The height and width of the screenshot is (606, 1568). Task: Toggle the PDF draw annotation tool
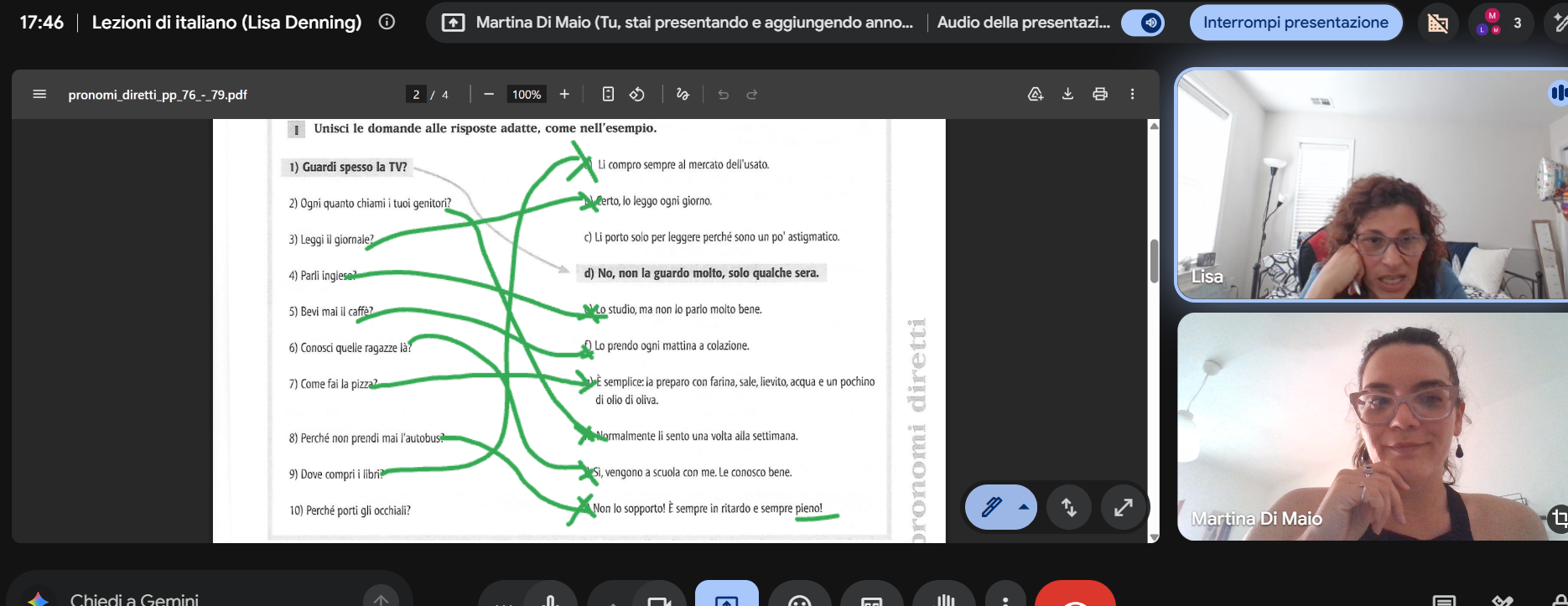tap(683, 94)
